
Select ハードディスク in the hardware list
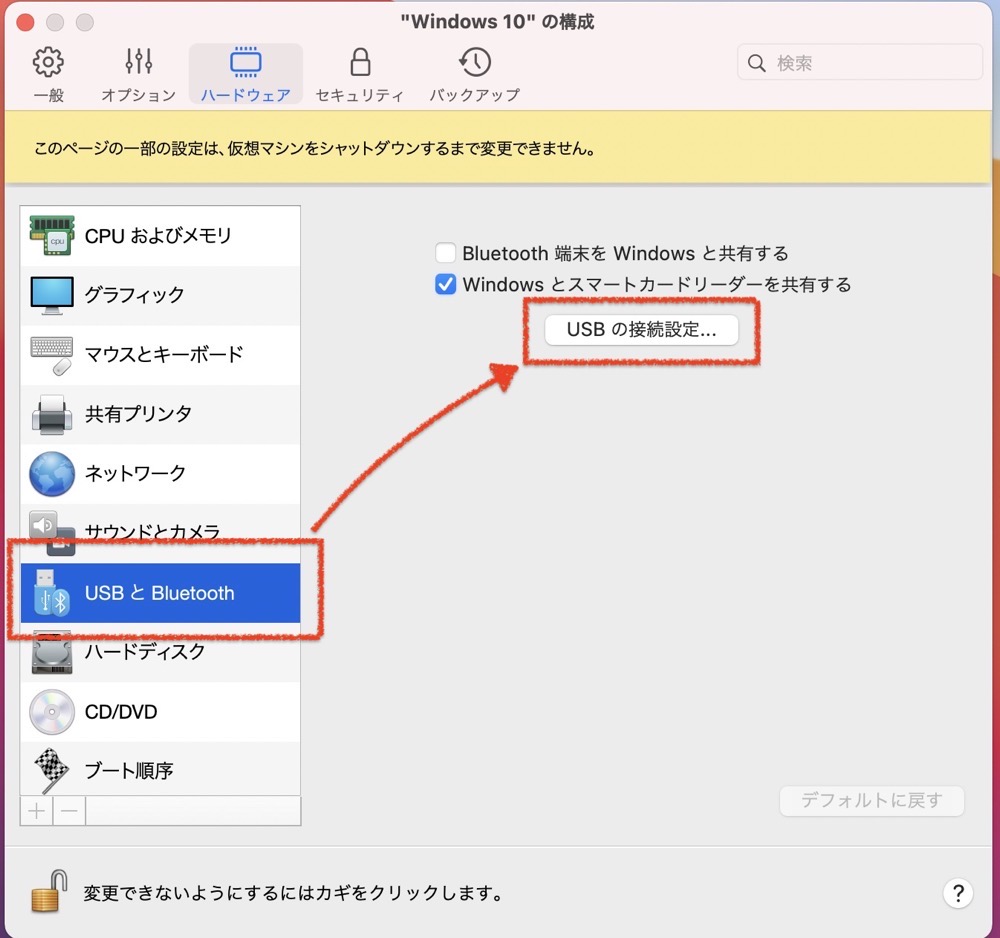[x=160, y=652]
